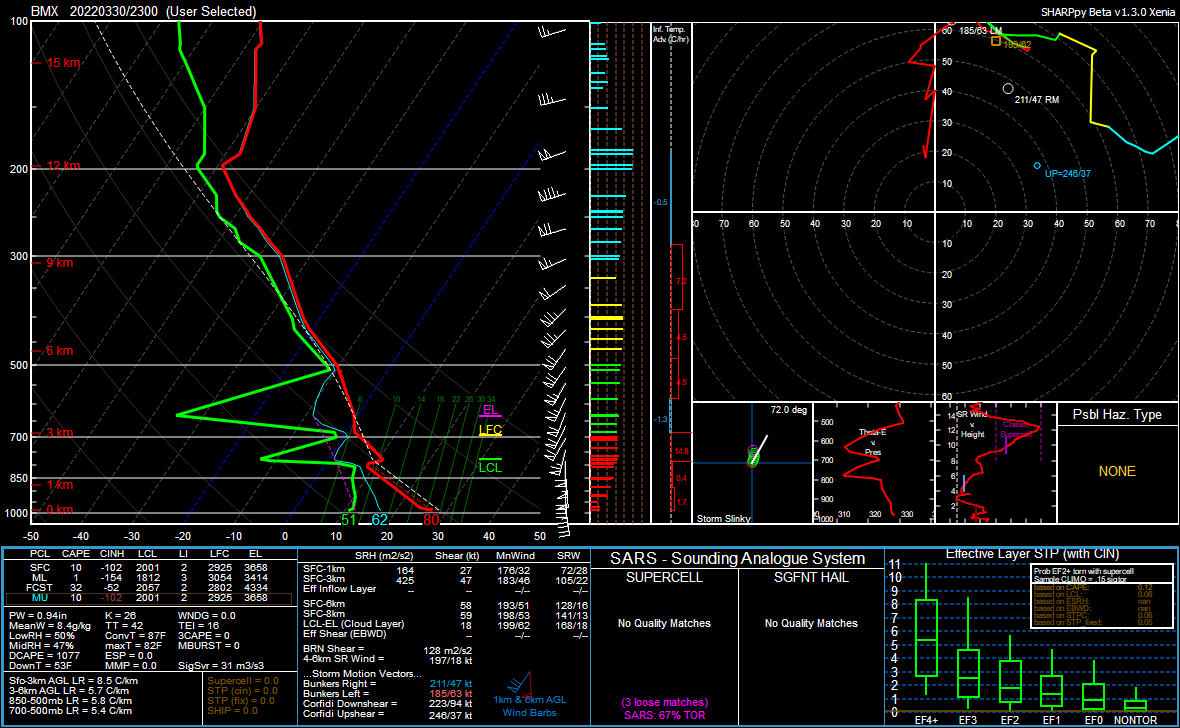Click the red surface temperature value 80
1180x728 pixels.
(x=430, y=519)
